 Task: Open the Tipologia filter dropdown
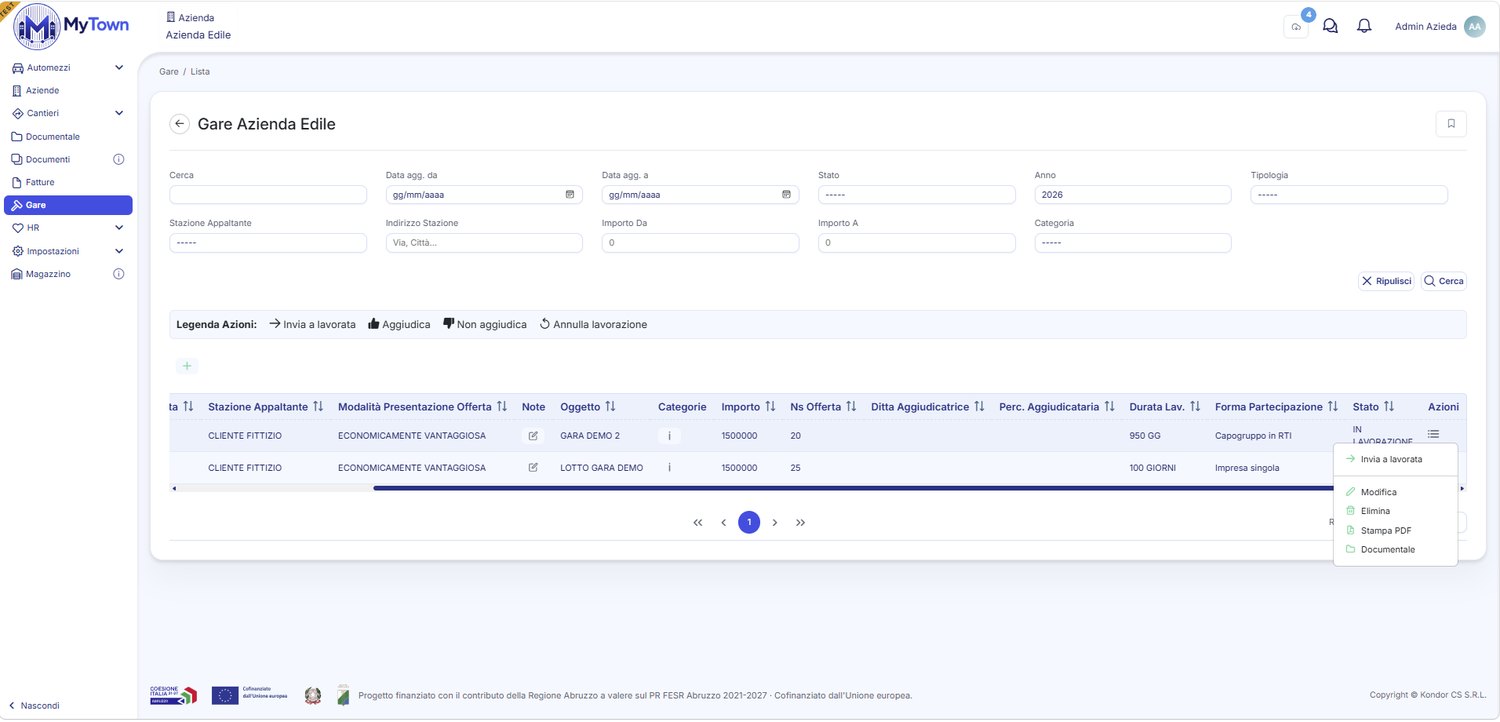(1349, 195)
